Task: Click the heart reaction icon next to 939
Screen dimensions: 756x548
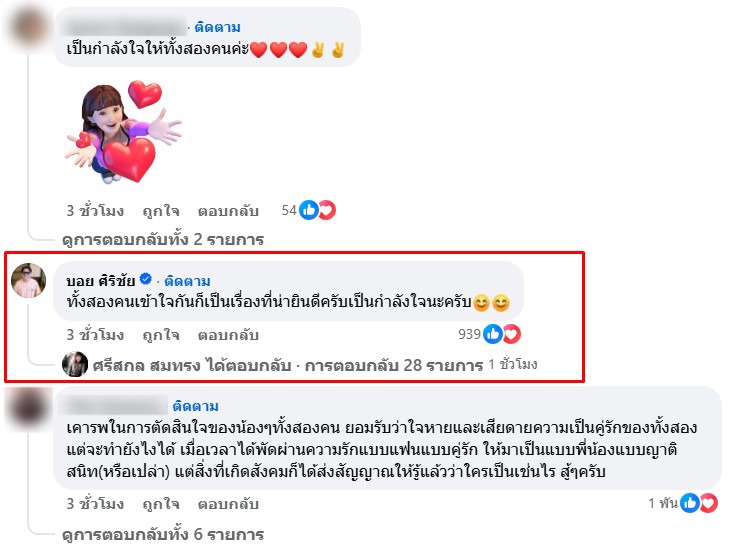Action: coord(512,334)
